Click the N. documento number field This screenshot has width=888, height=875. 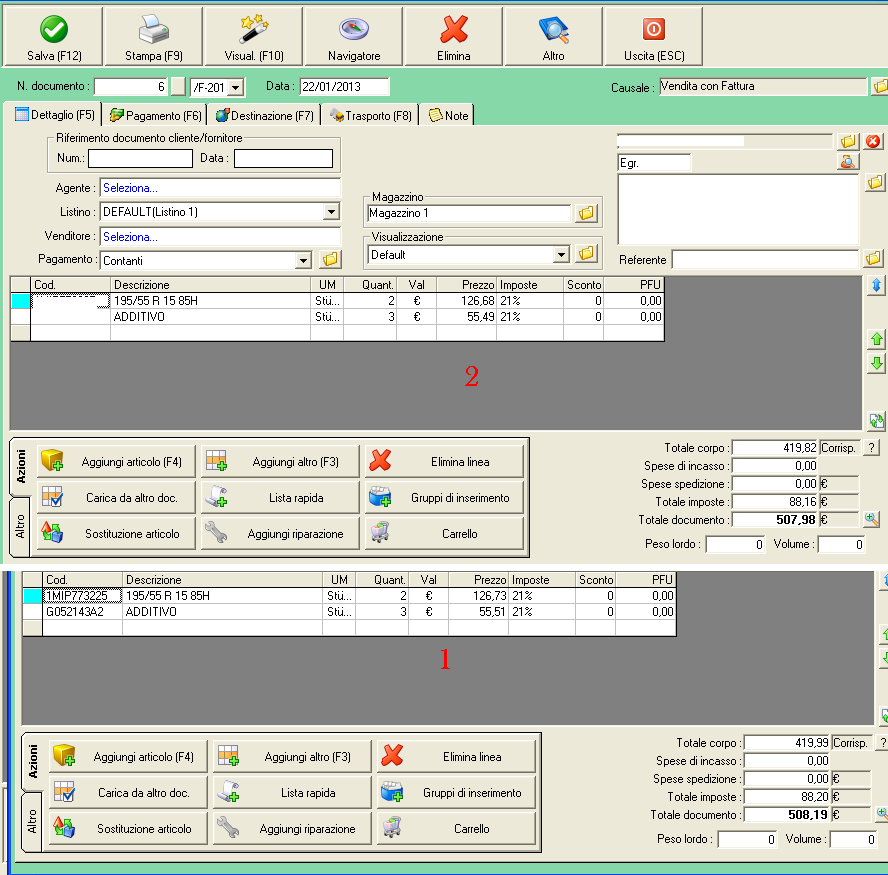pyautogui.click(x=131, y=87)
